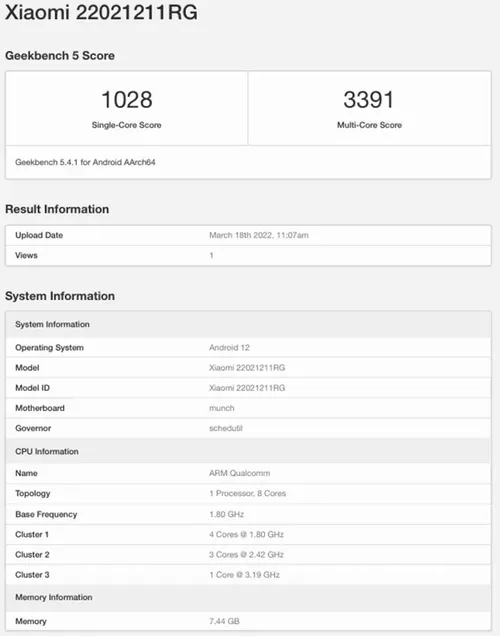Click the System Information table header row
The width and height of the screenshot is (500, 636).
248,324
